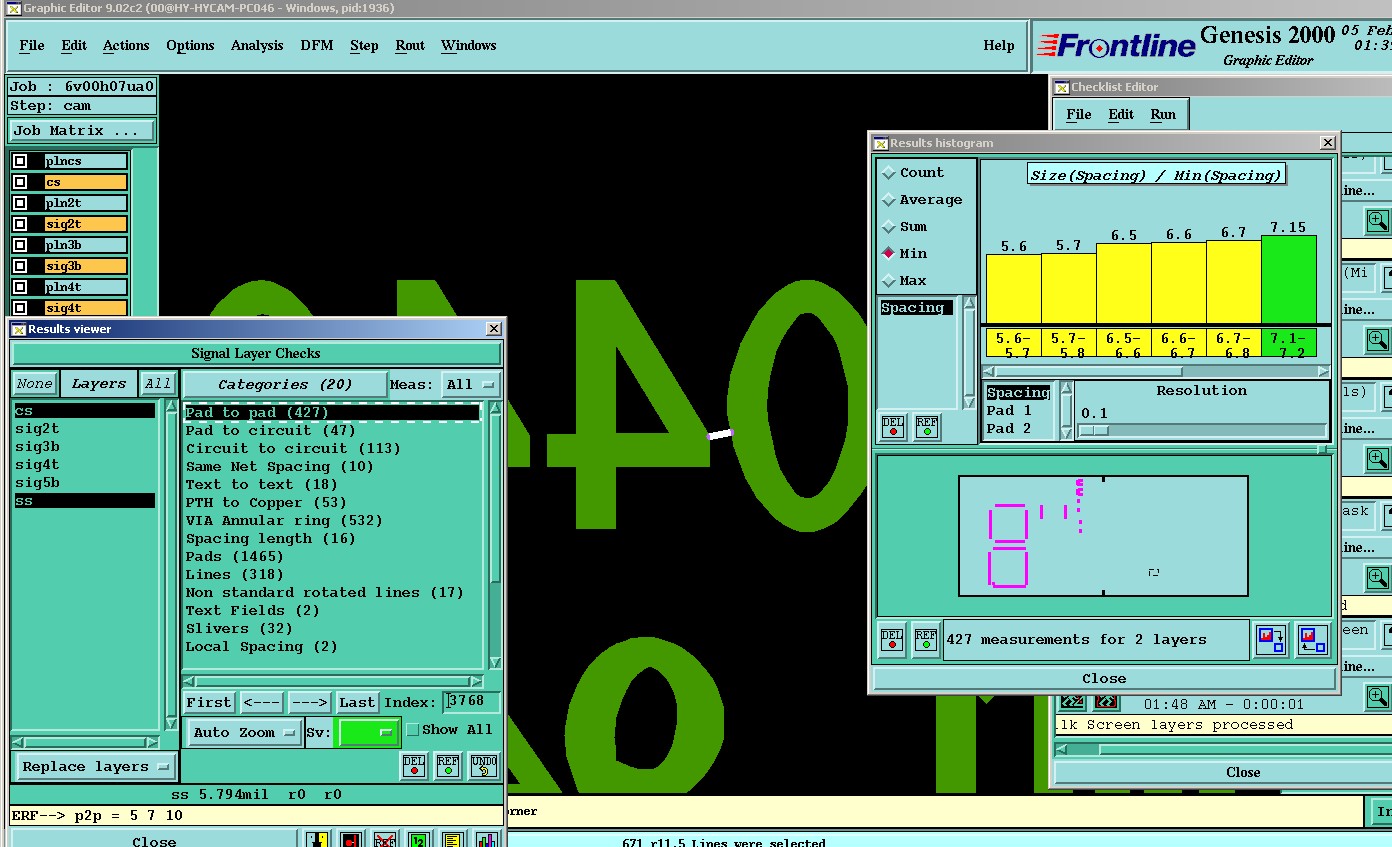Click the REF icon beside the UNDO icon
Viewport: 1392px width, 847px height.
448,766
